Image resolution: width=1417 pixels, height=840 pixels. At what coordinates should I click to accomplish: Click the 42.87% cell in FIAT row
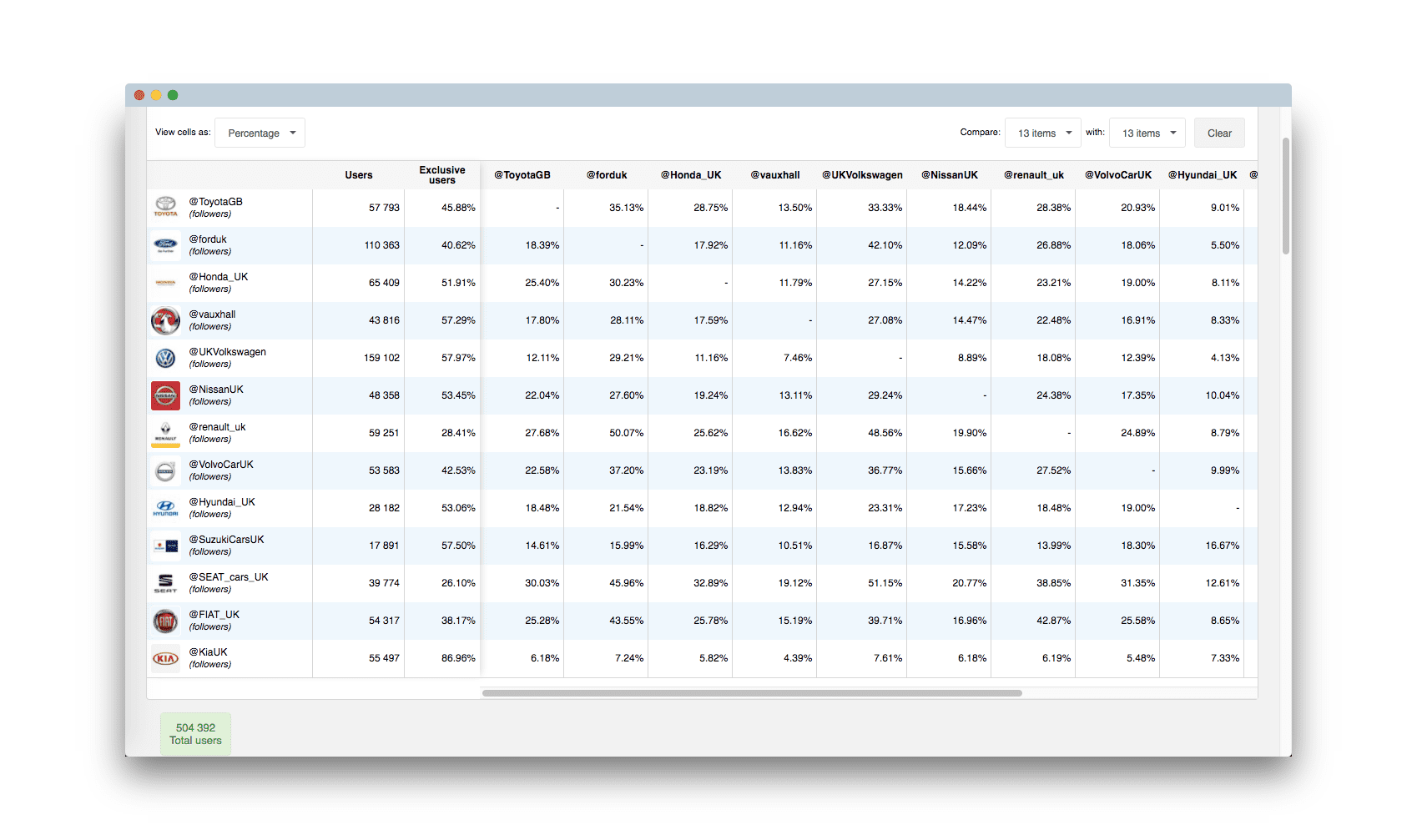[1053, 621]
